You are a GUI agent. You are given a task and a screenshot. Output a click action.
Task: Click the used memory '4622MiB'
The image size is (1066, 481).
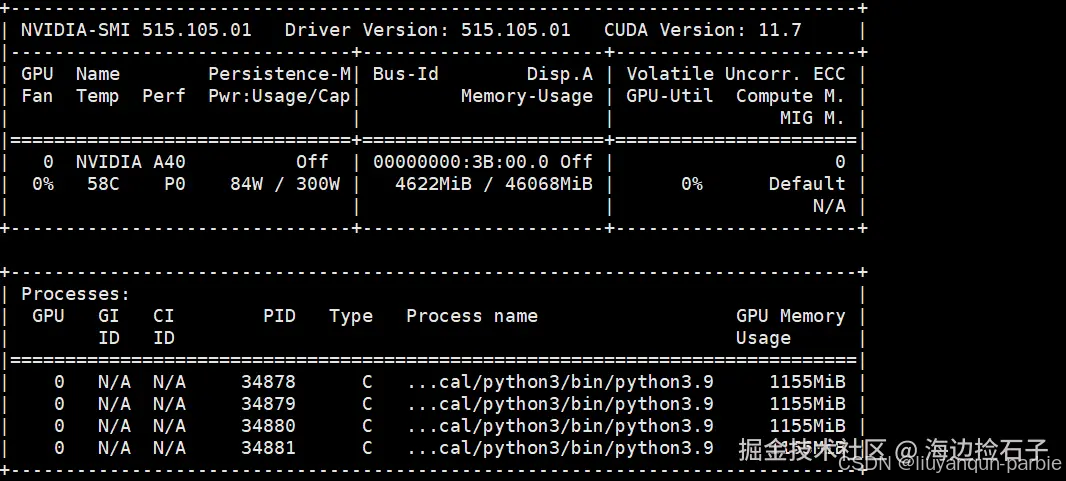click(433, 184)
